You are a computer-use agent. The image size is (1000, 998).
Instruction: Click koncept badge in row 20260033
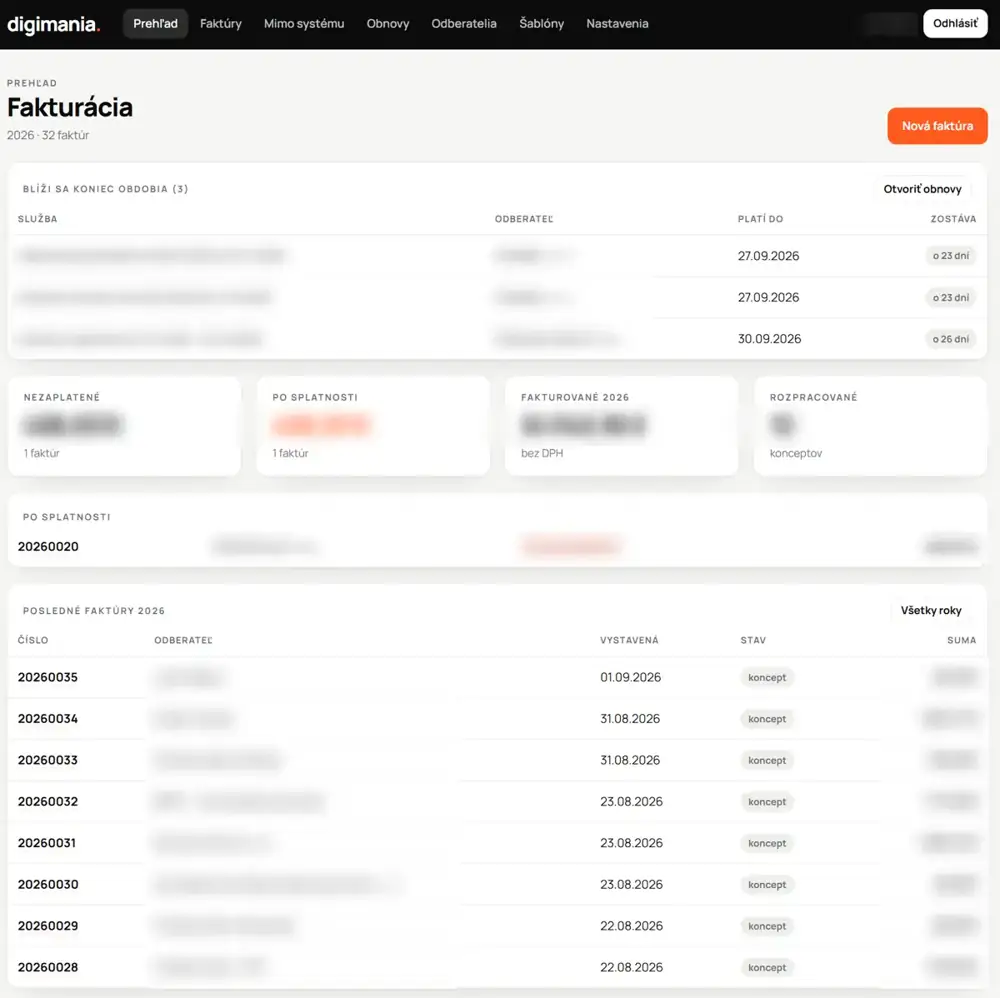(x=767, y=760)
